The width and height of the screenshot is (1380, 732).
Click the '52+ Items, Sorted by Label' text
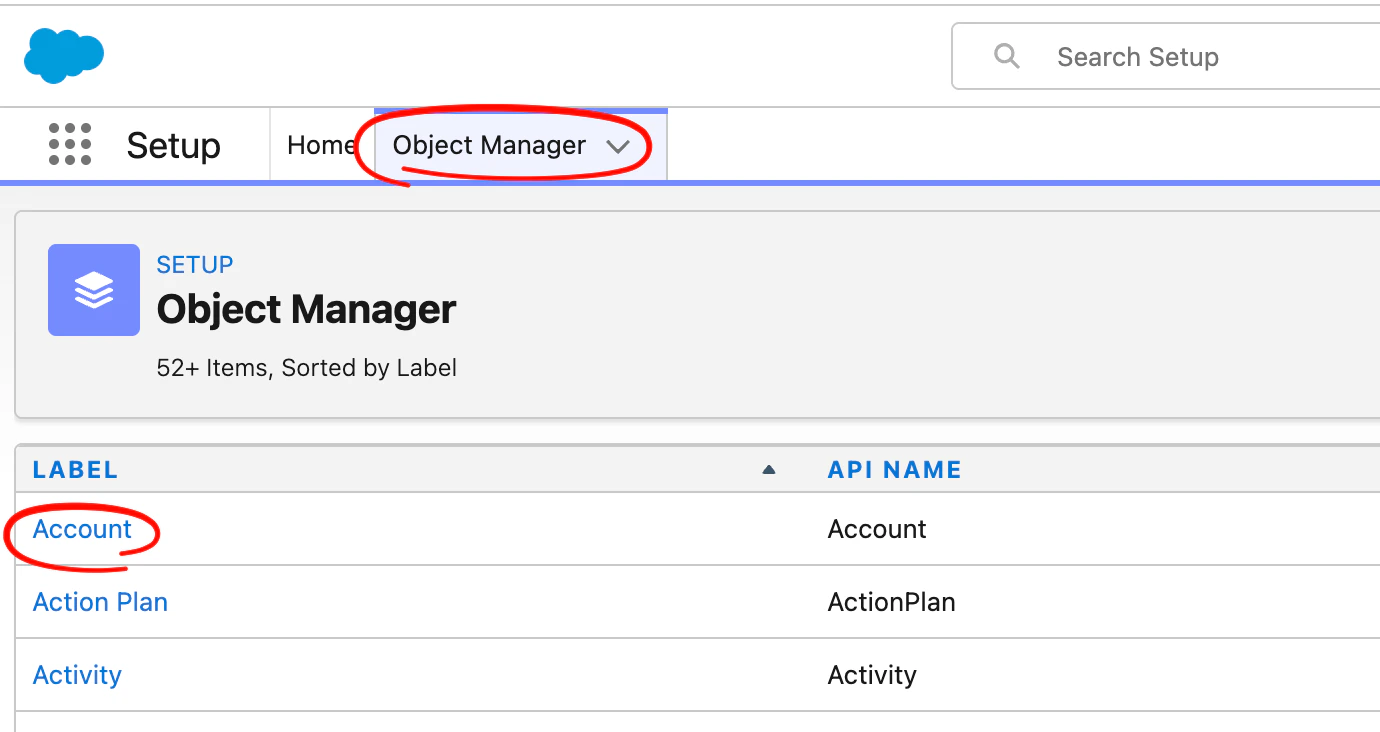pyautogui.click(x=307, y=368)
